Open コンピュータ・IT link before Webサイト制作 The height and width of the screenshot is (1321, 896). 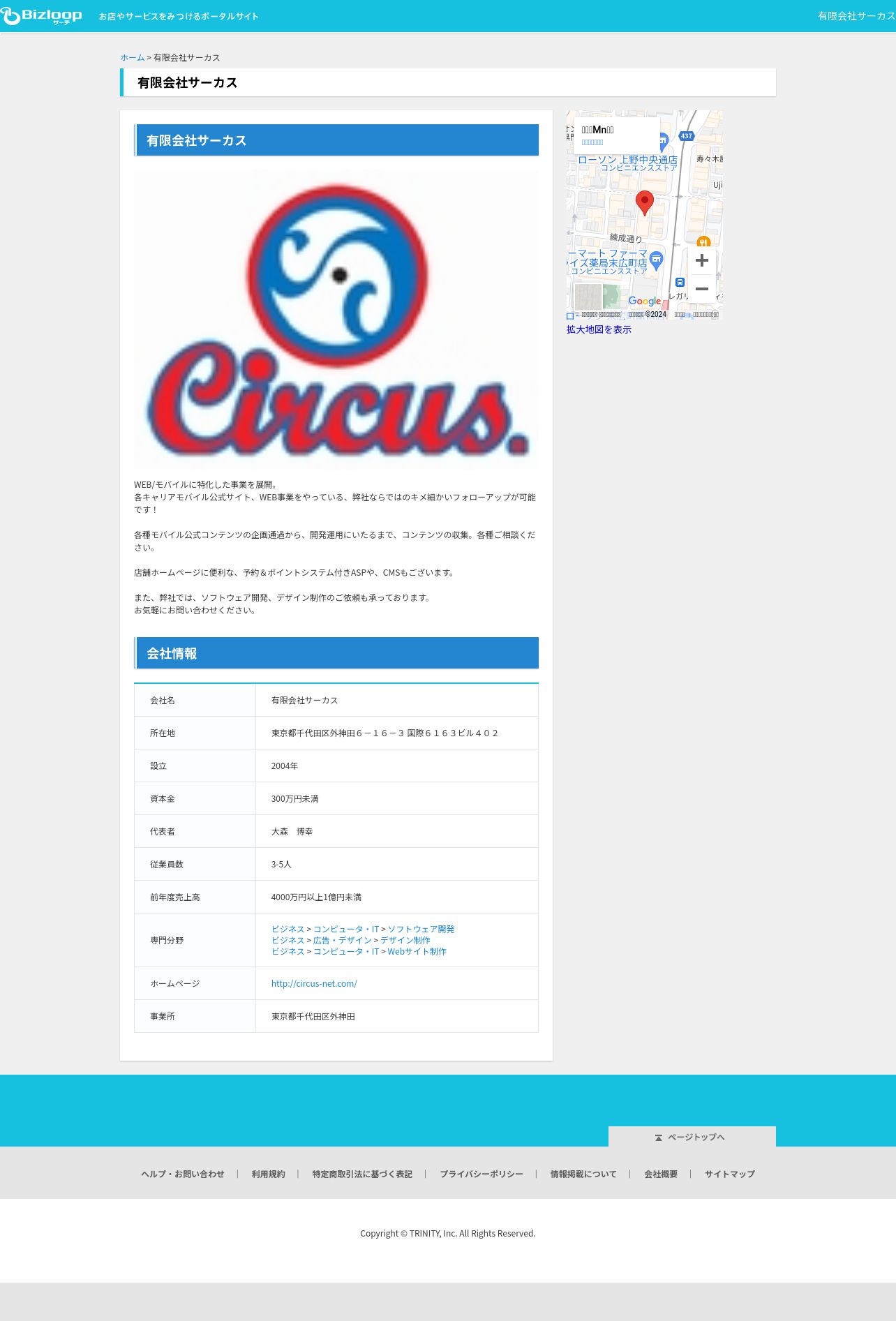346,951
